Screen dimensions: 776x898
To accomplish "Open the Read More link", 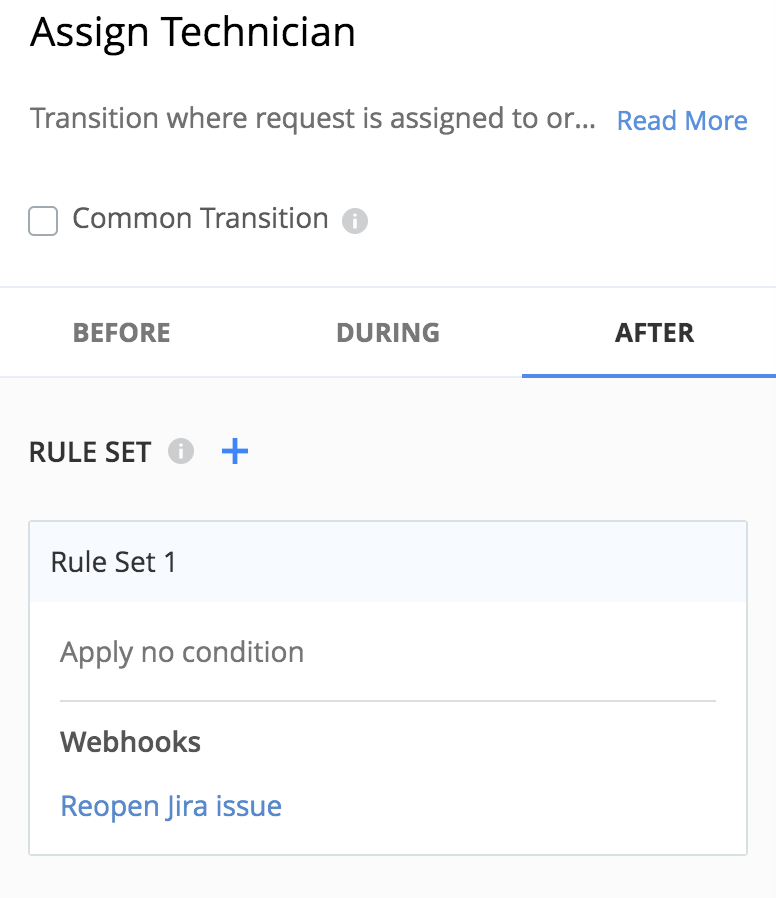I will click(x=682, y=121).
